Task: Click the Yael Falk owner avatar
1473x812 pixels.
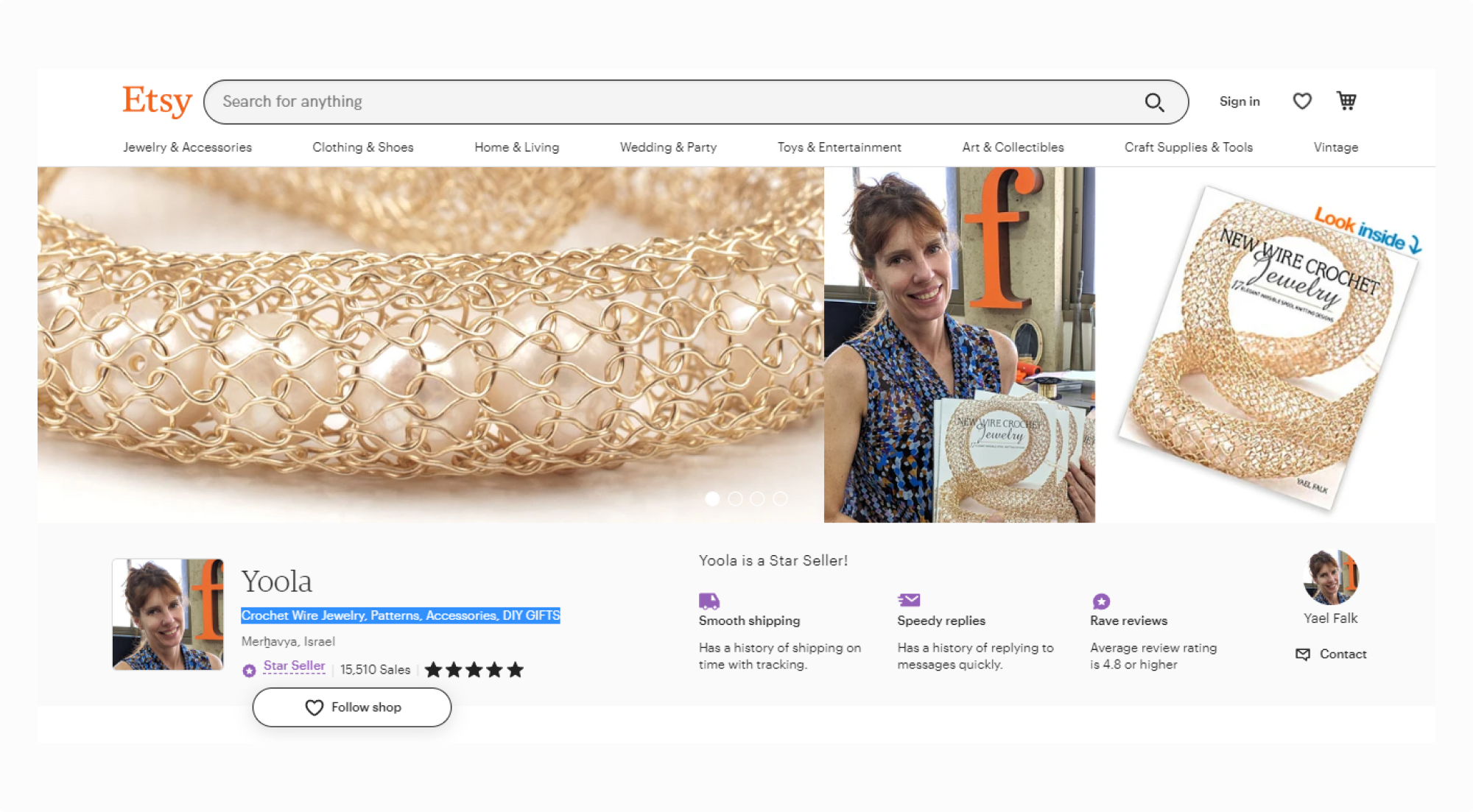Action: (1331, 577)
